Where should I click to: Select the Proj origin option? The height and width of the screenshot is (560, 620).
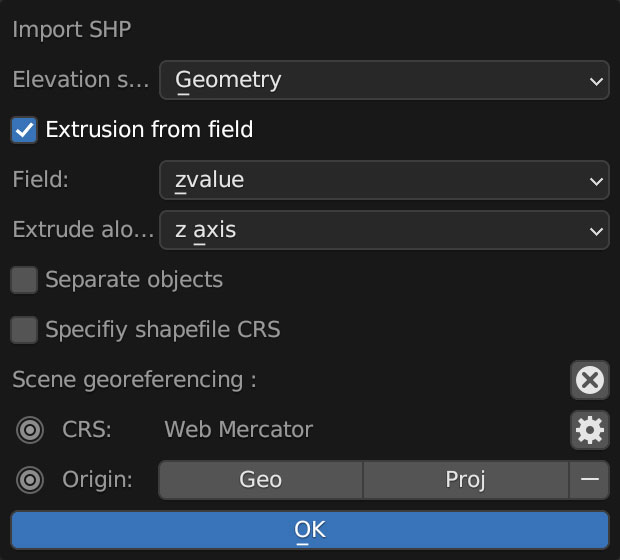point(465,480)
